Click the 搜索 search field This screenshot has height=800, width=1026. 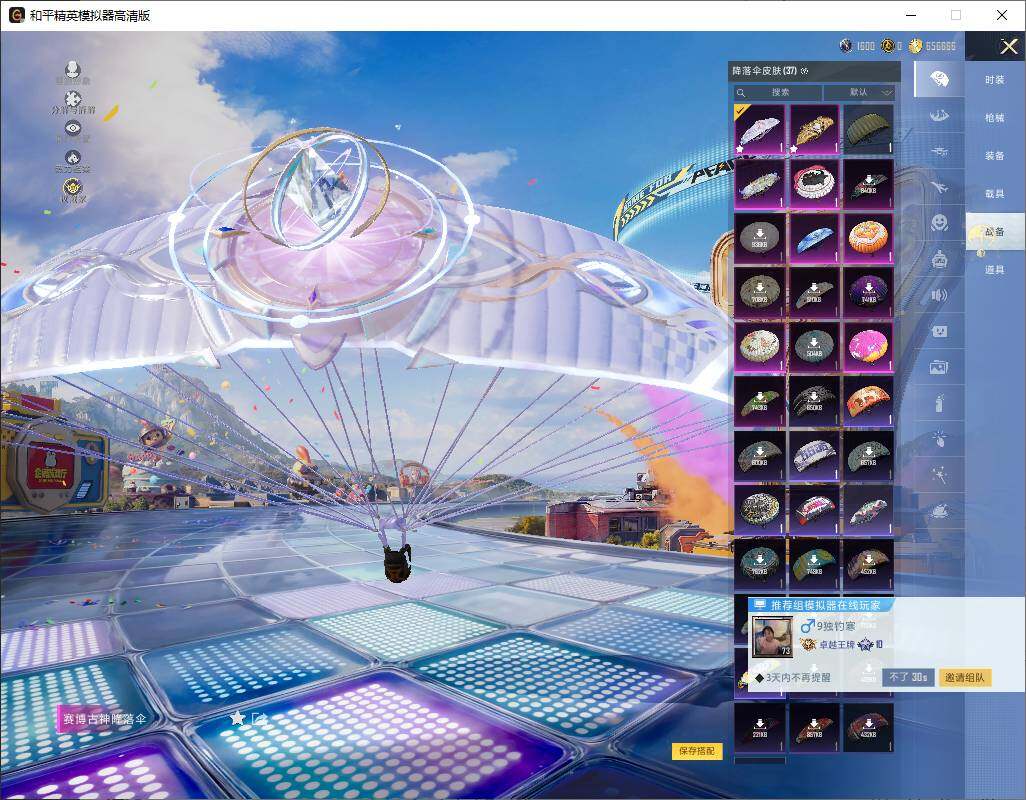coord(777,92)
